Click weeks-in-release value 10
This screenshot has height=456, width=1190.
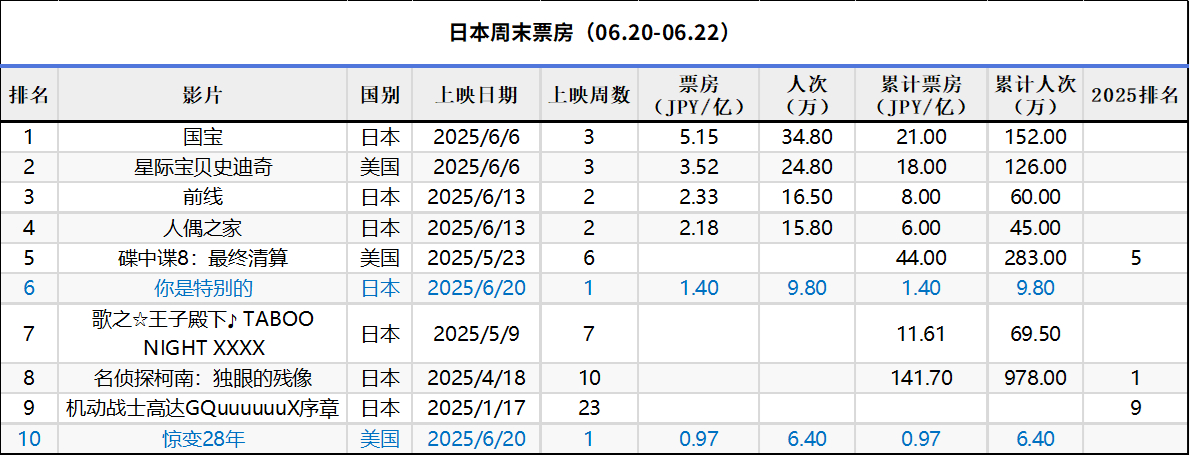click(x=590, y=378)
